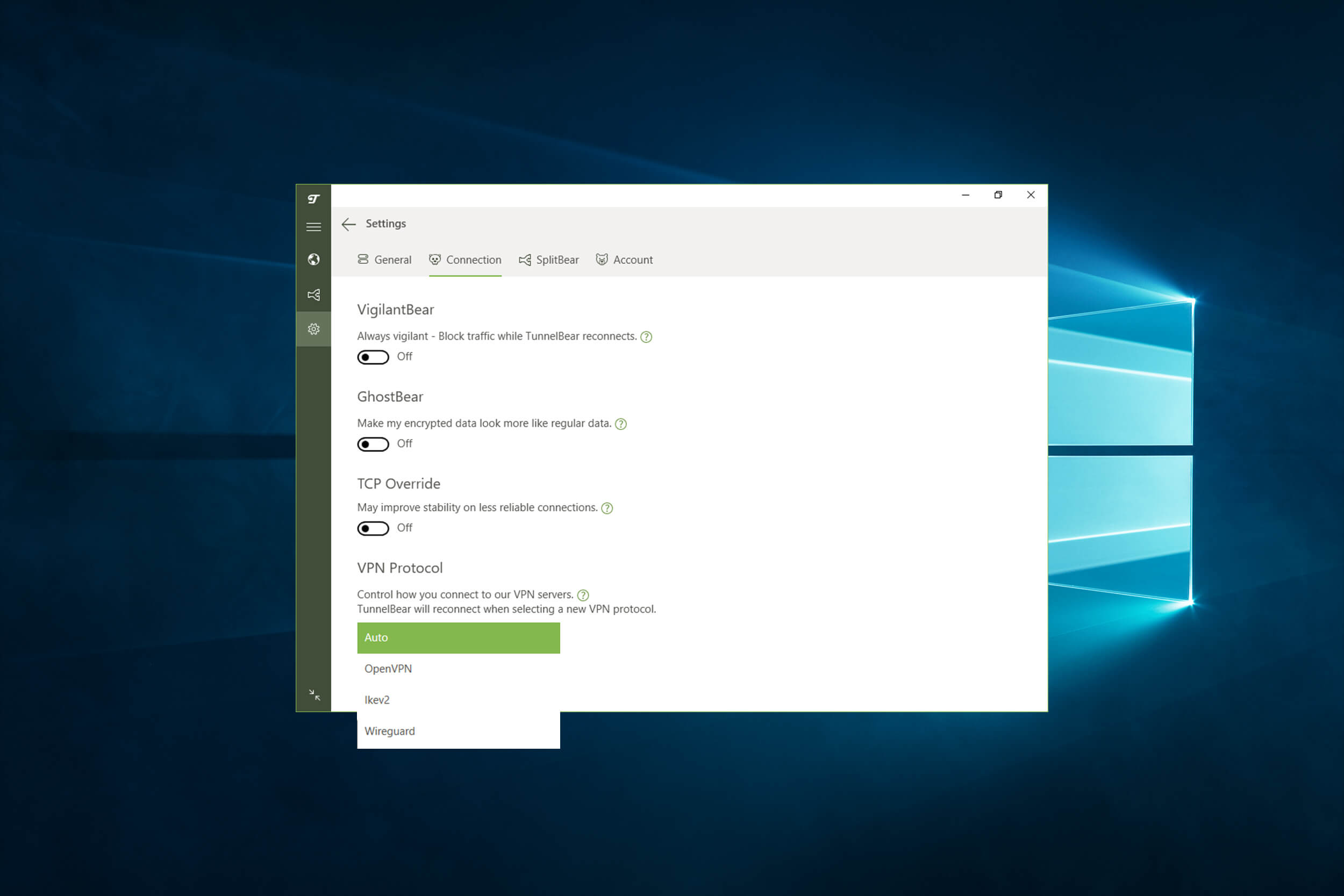Show help for TCP Override
Viewport: 1344px width, 896px height.
point(607,508)
